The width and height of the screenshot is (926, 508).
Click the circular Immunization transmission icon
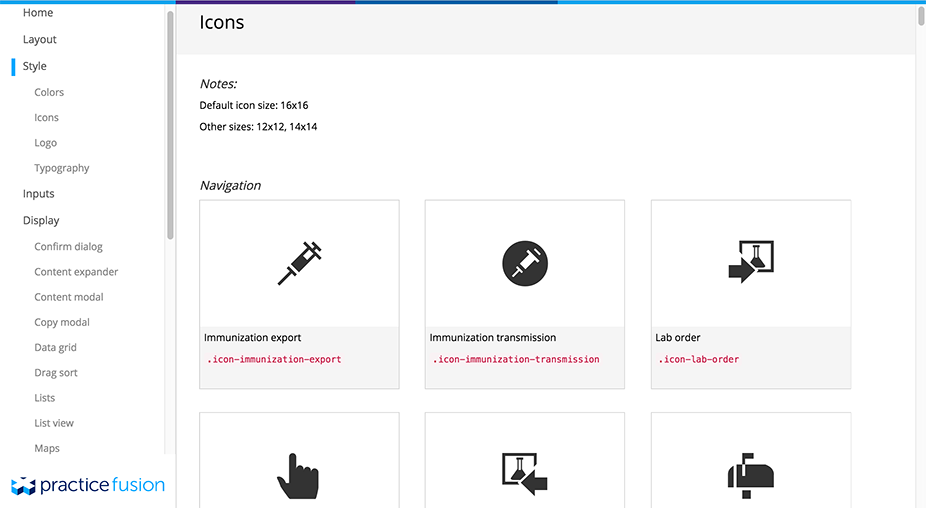[x=525, y=263]
